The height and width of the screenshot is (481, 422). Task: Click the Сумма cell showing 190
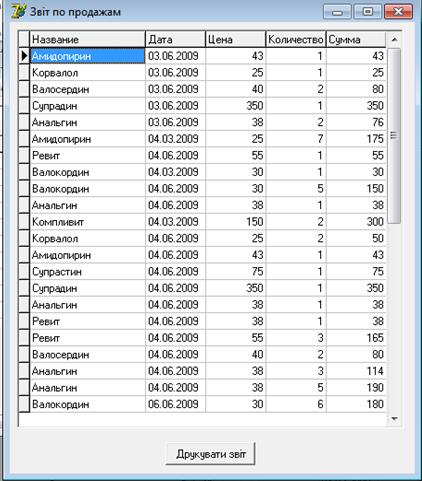356,387
